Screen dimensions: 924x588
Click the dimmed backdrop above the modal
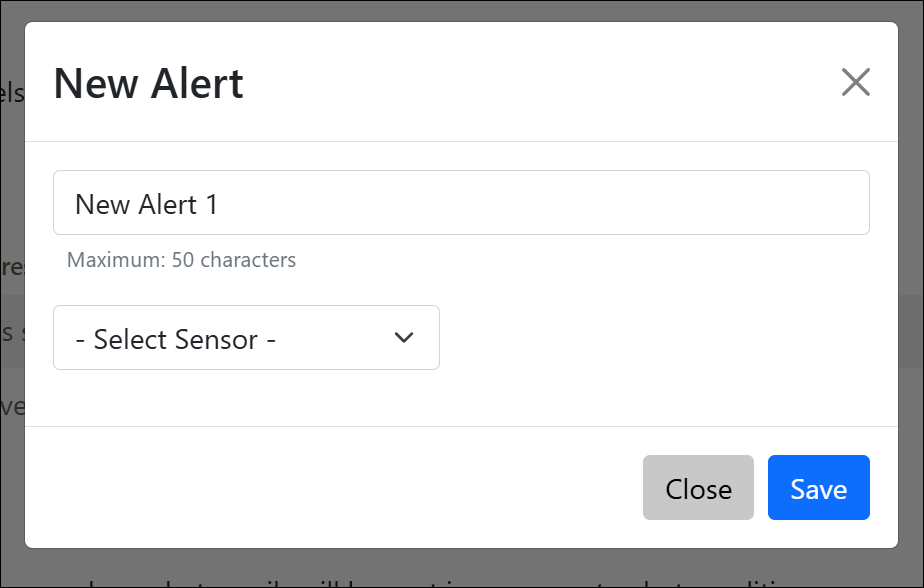(461, 10)
